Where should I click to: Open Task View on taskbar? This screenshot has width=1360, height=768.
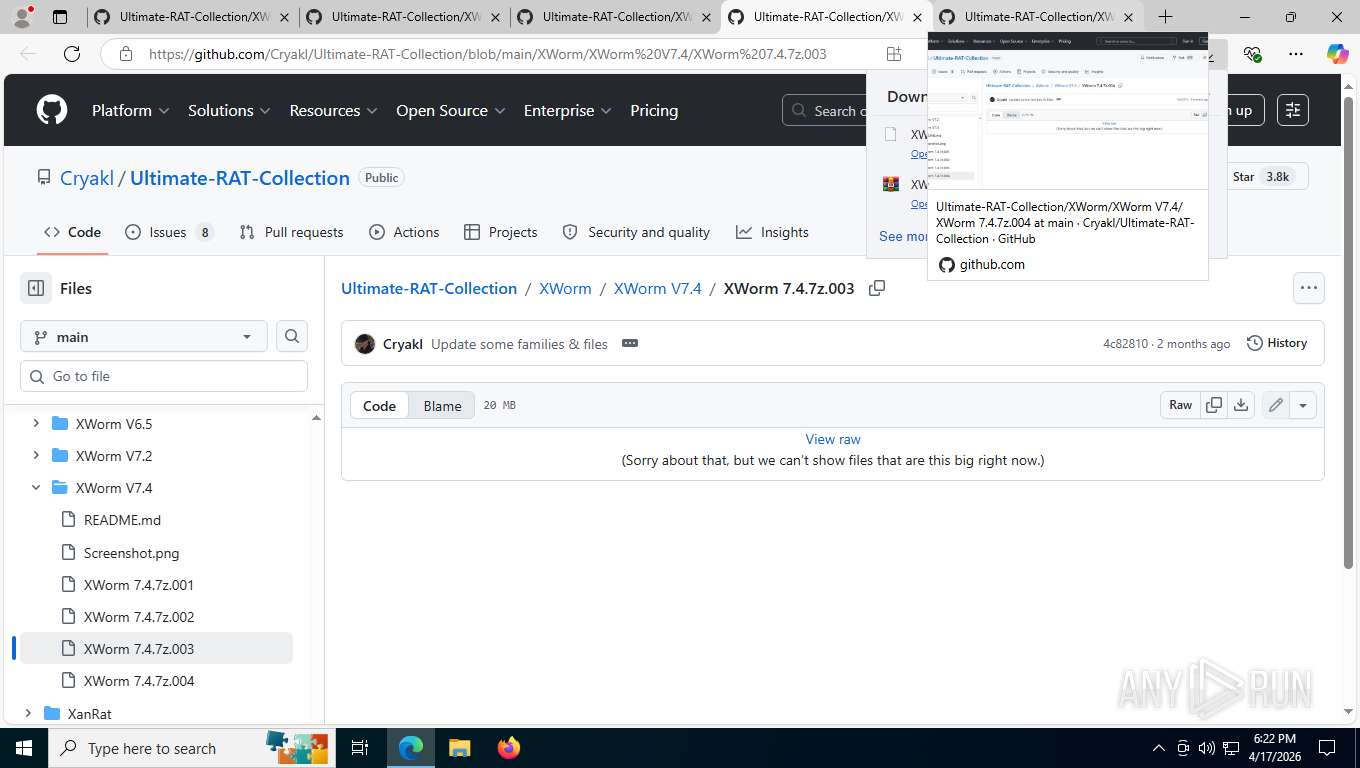[360, 748]
